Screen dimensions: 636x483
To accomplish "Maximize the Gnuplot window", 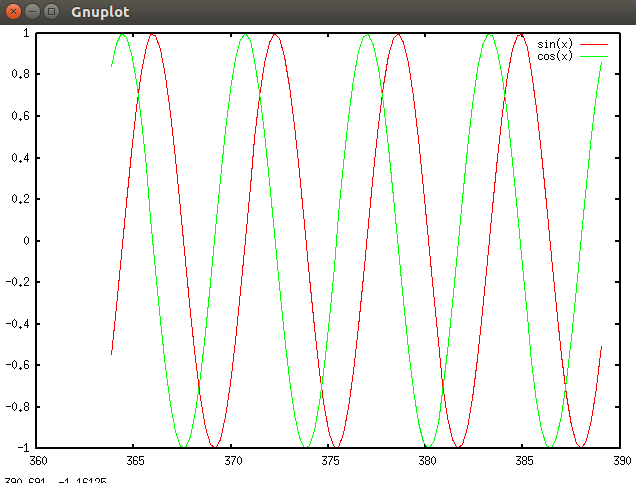I will 51,12.
